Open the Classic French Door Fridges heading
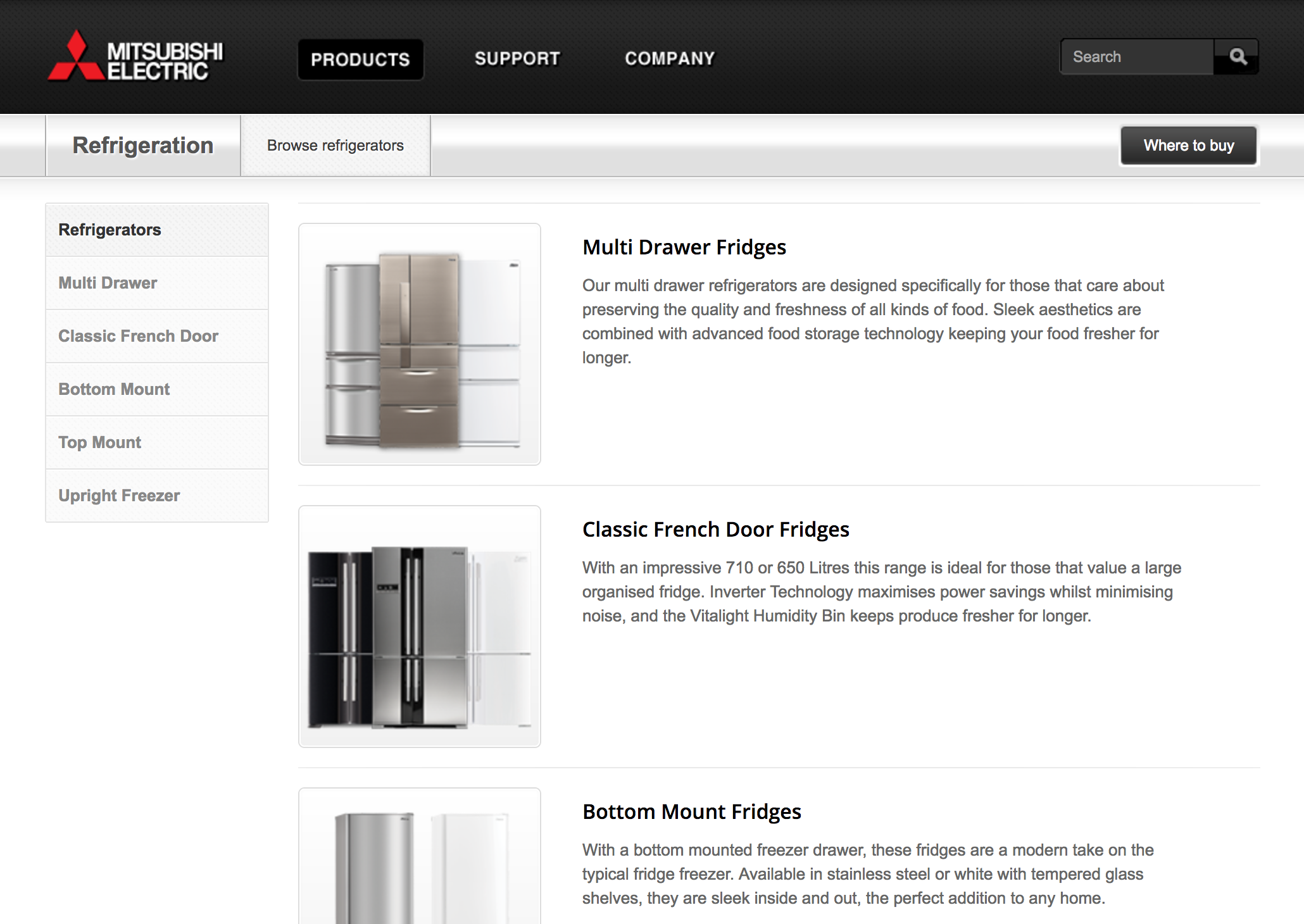Screen dimensions: 1304x924 716,530
